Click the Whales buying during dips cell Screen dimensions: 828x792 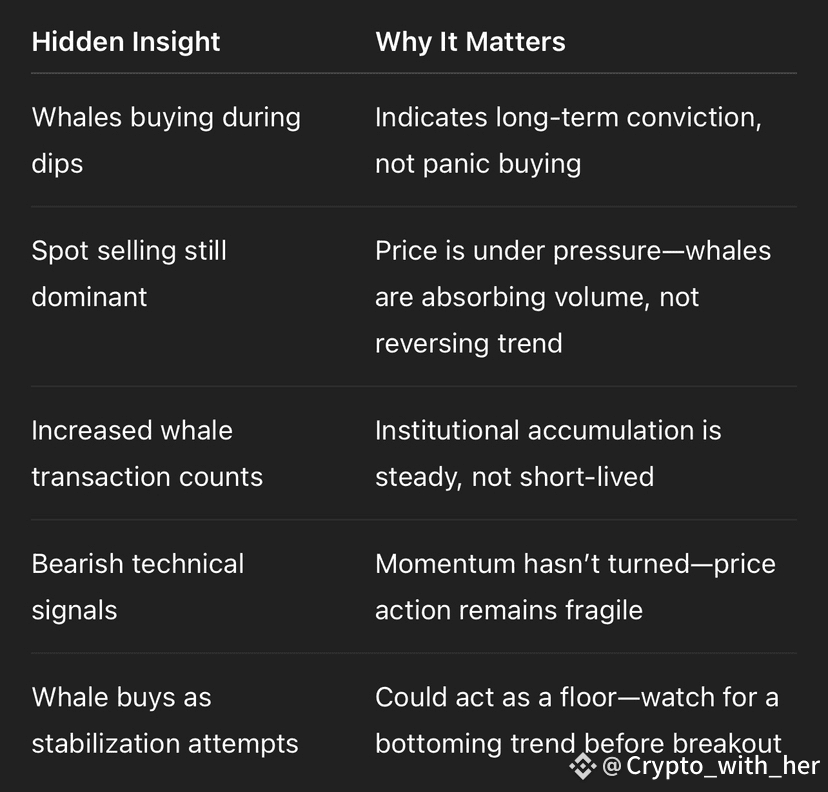click(x=166, y=140)
